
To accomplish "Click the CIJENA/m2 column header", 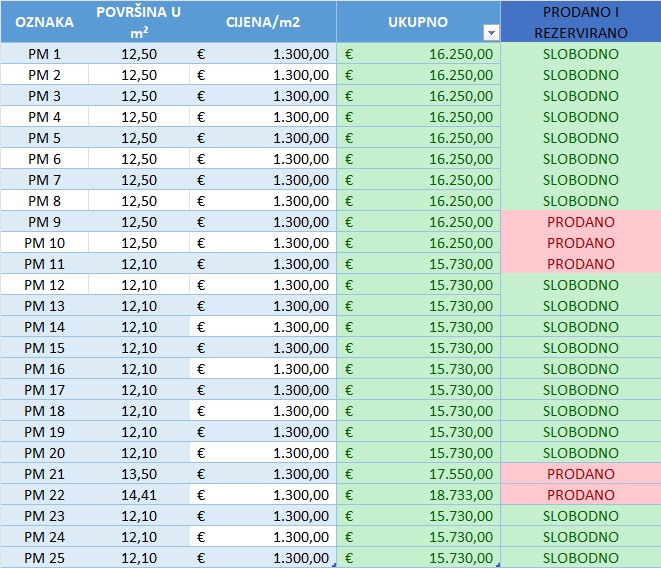I will click(262, 21).
